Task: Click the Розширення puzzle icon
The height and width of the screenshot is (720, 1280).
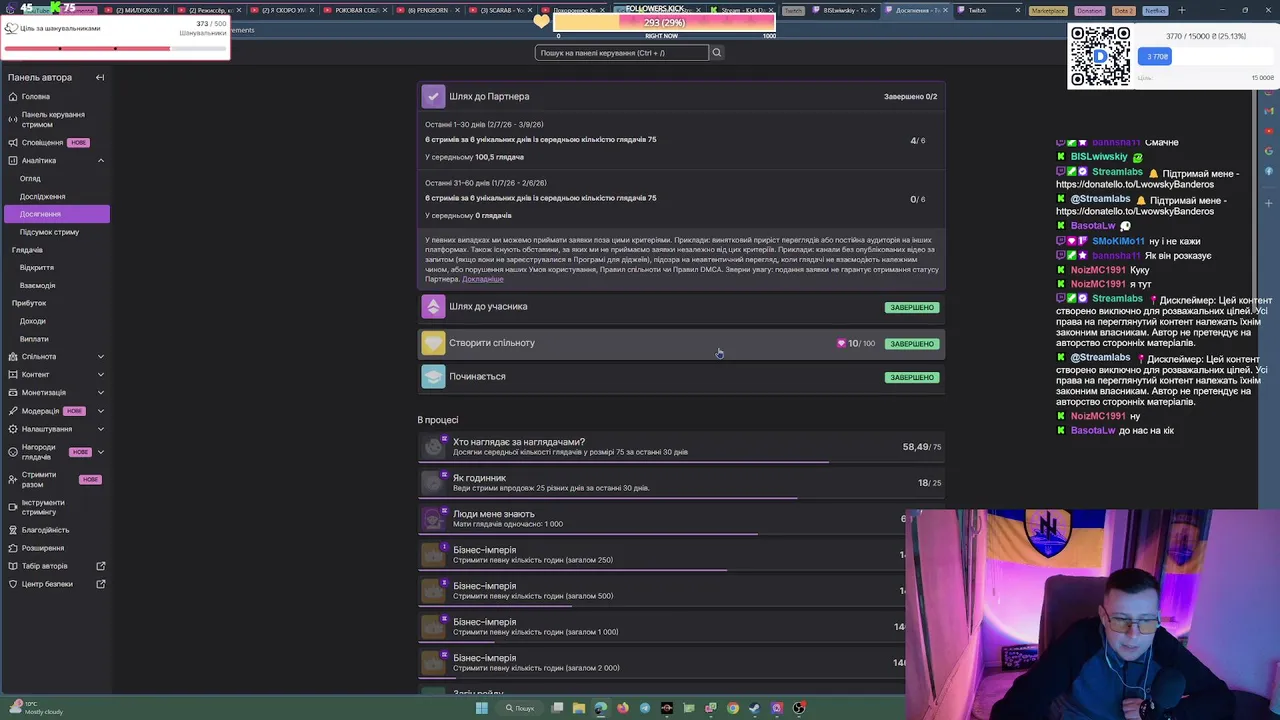Action: click(13, 548)
